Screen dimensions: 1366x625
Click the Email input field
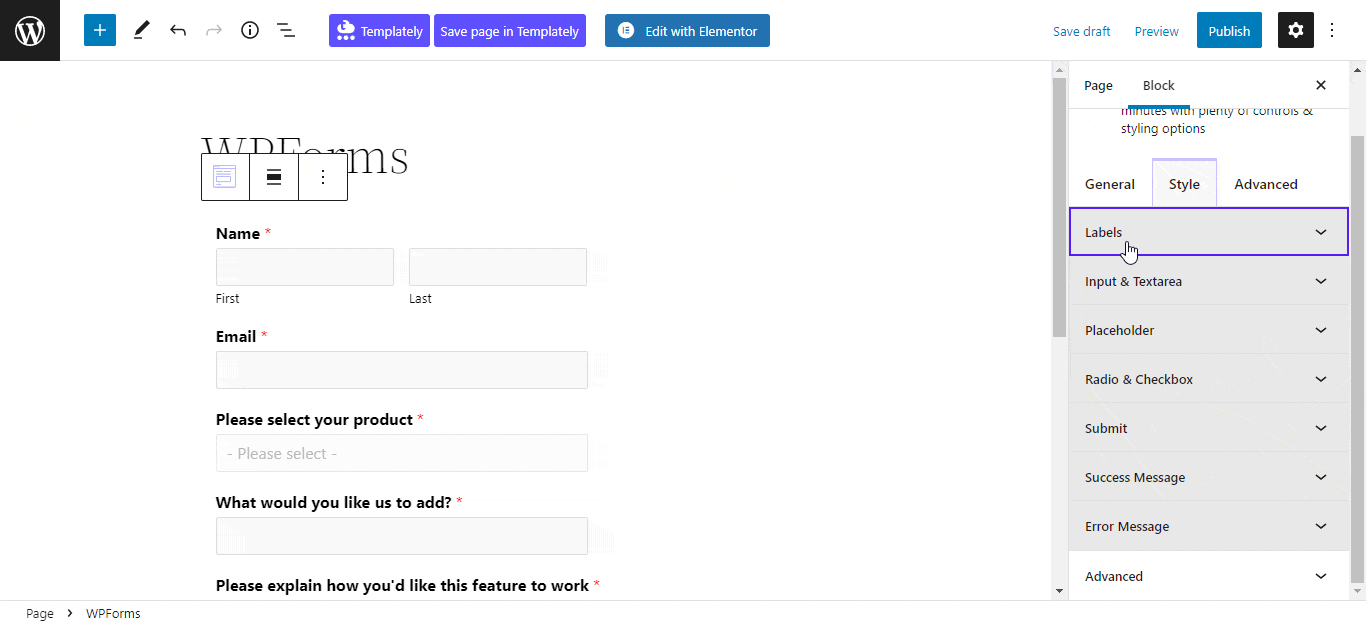402,370
